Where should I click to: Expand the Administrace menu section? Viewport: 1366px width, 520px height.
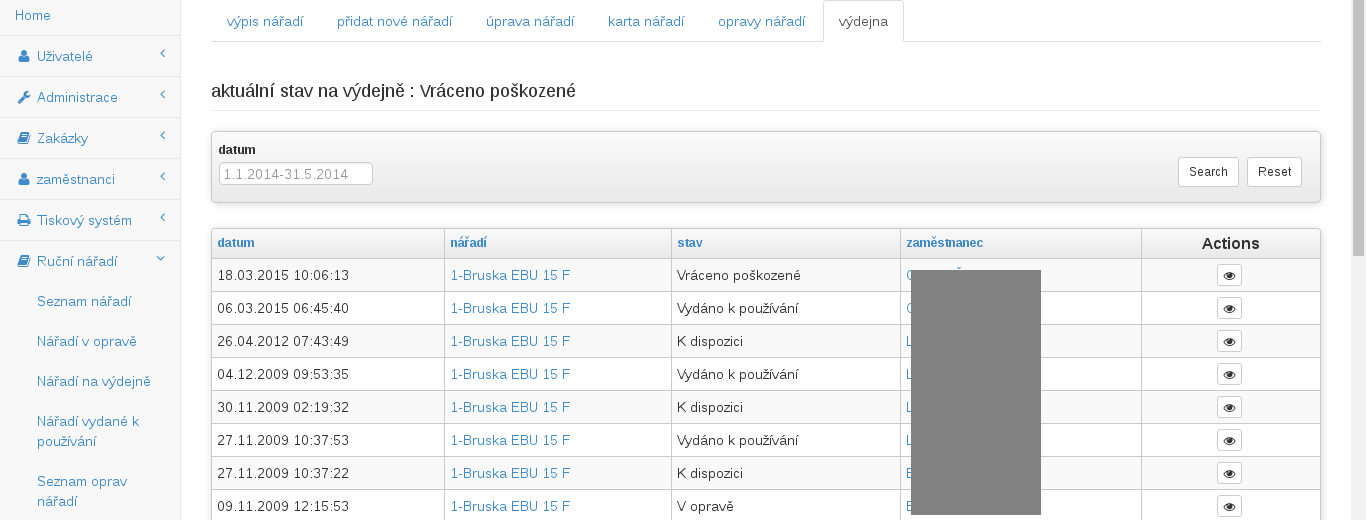pyautogui.click(x=90, y=98)
